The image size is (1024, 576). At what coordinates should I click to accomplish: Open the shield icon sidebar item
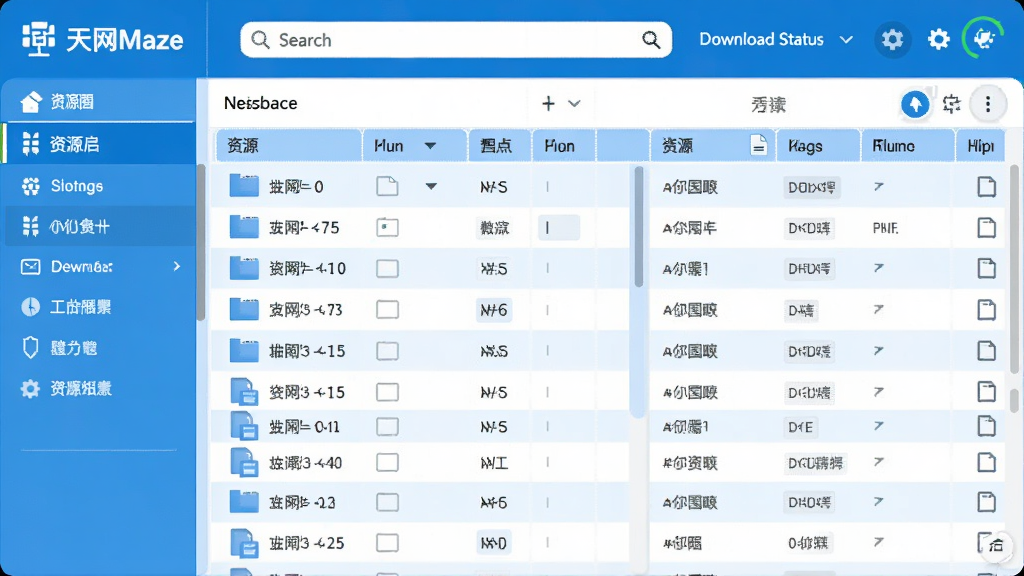pyautogui.click(x=31, y=348)
